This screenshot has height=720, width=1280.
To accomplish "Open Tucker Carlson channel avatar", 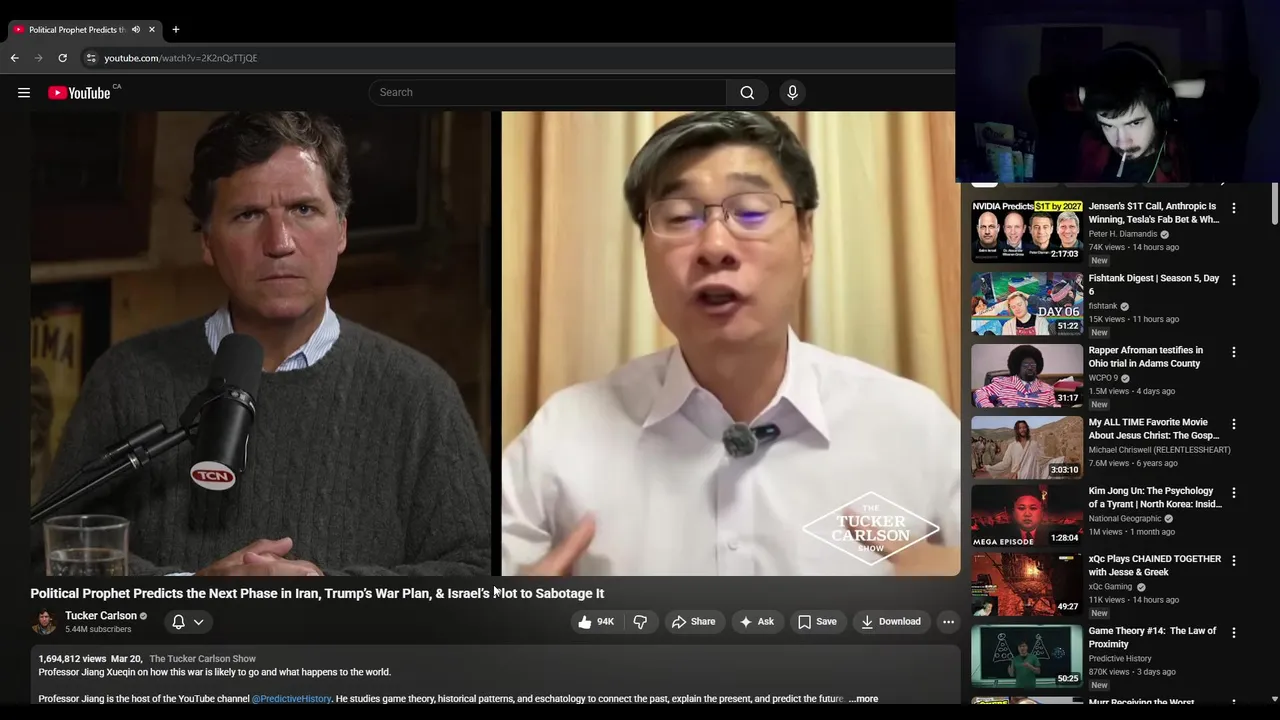I will (44, 622).
